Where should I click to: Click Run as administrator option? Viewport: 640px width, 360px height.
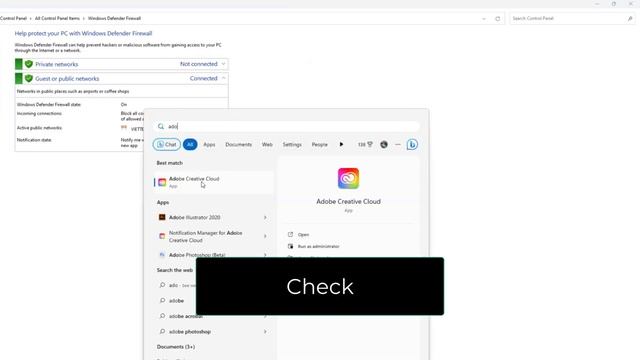point(318,247)
